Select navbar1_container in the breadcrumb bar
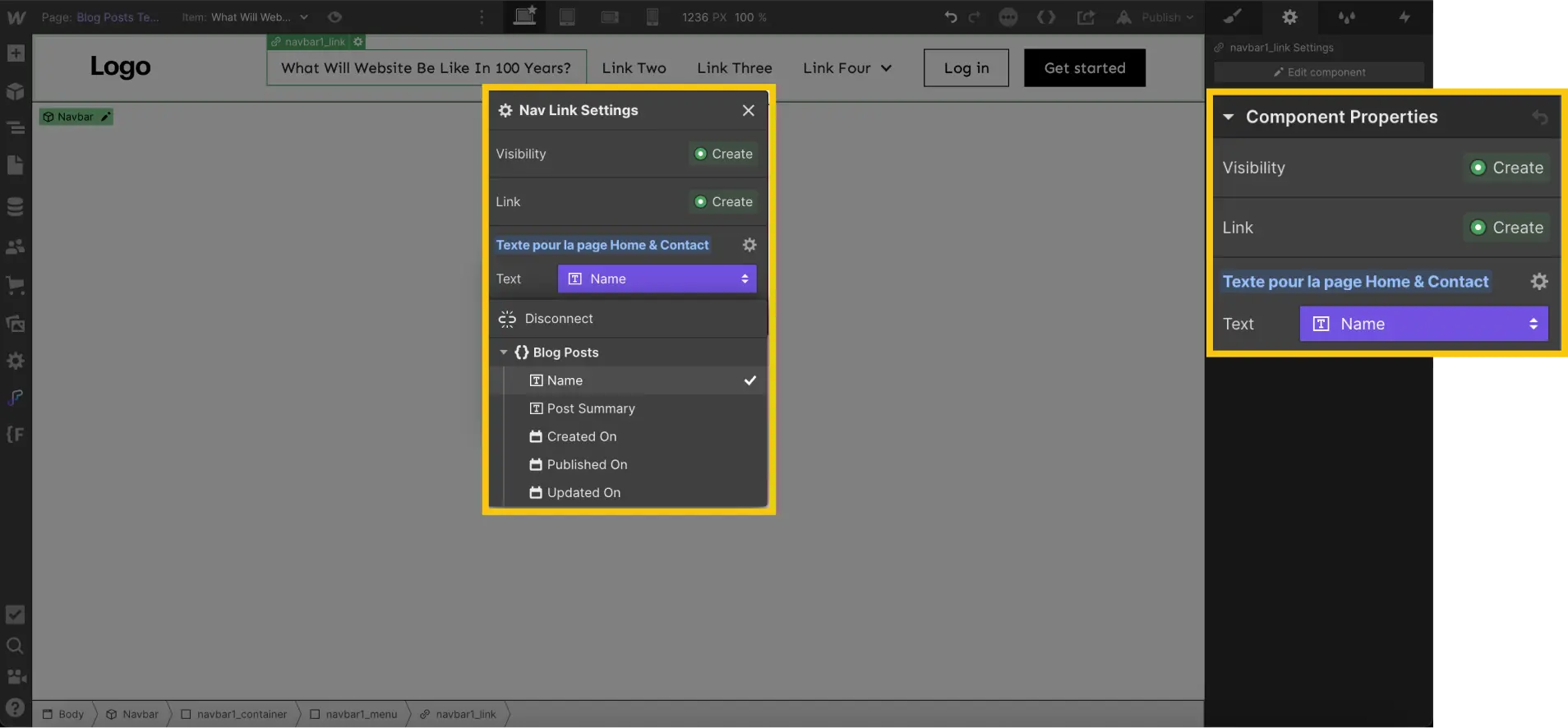Viewport: 1568px width, 728px height. click(x=233, y=714)
